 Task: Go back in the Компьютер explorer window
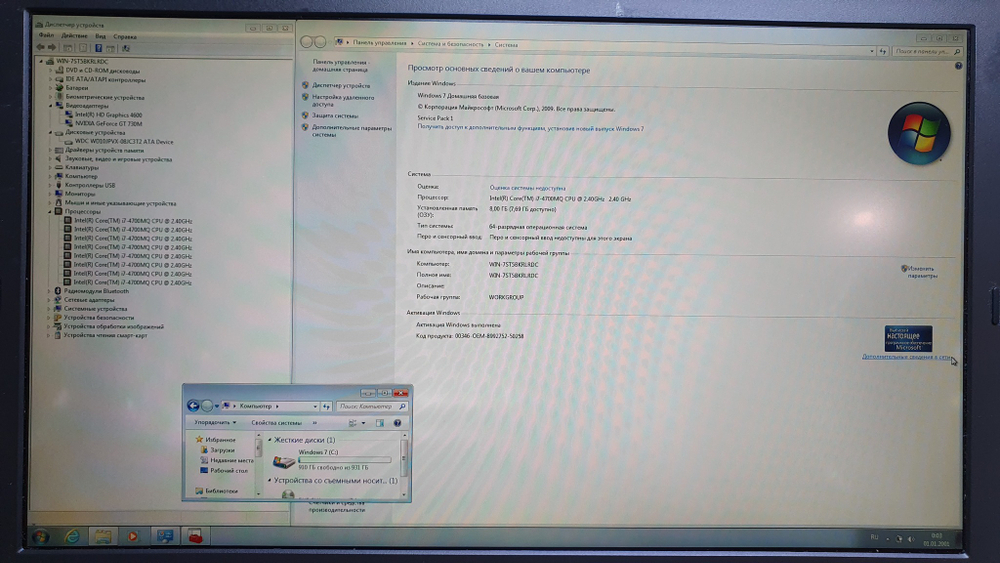pyautogui.click(x=193, y=406)
